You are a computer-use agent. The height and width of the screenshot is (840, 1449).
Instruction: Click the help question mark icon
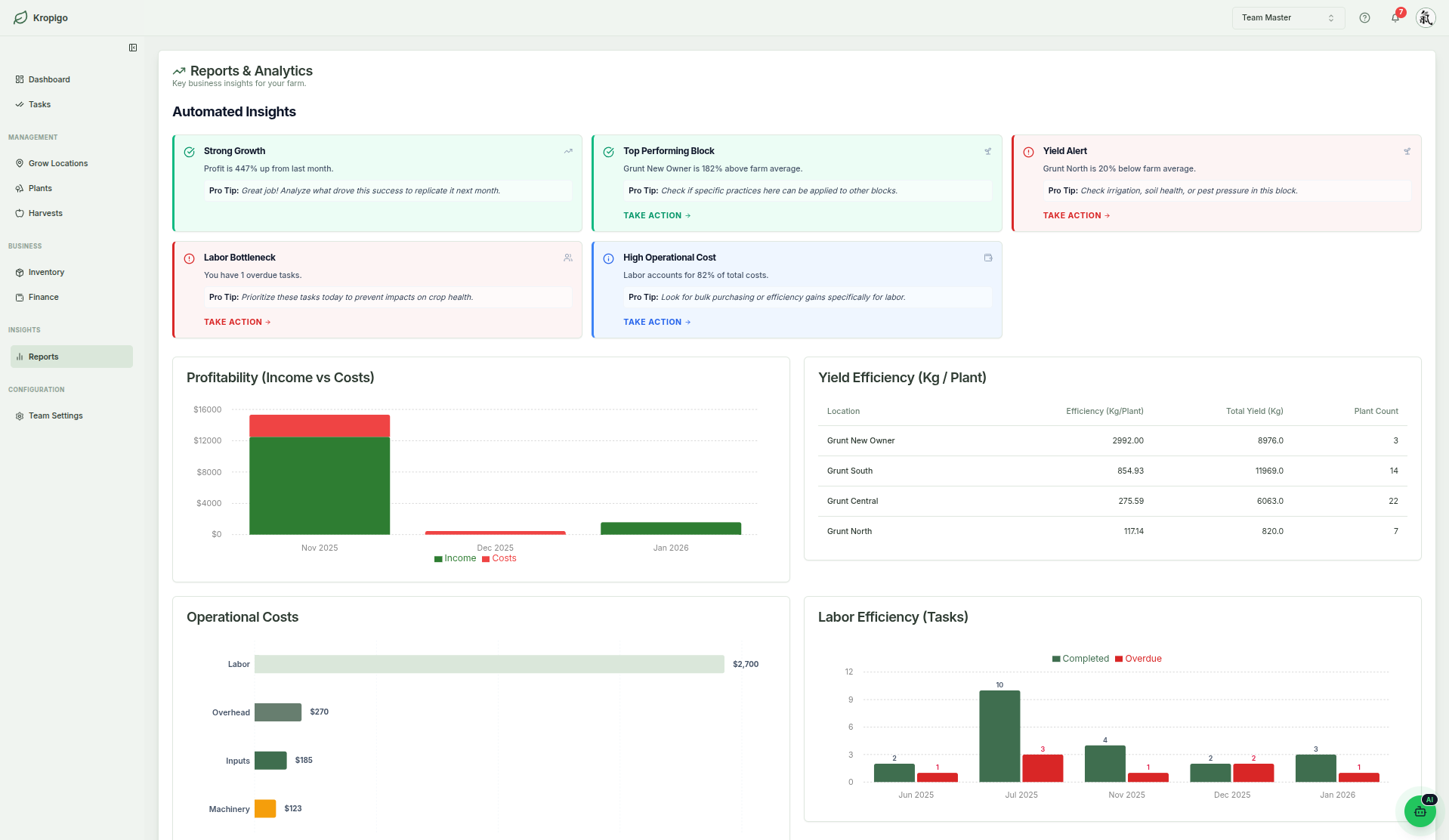[x=1364, y=17]
